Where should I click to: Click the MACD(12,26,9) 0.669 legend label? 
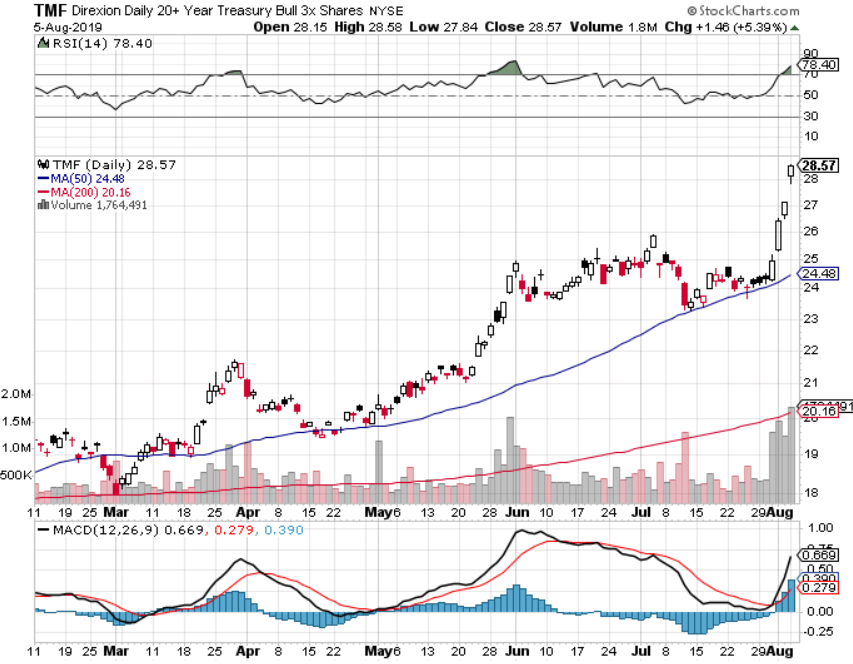pos(128,530)
